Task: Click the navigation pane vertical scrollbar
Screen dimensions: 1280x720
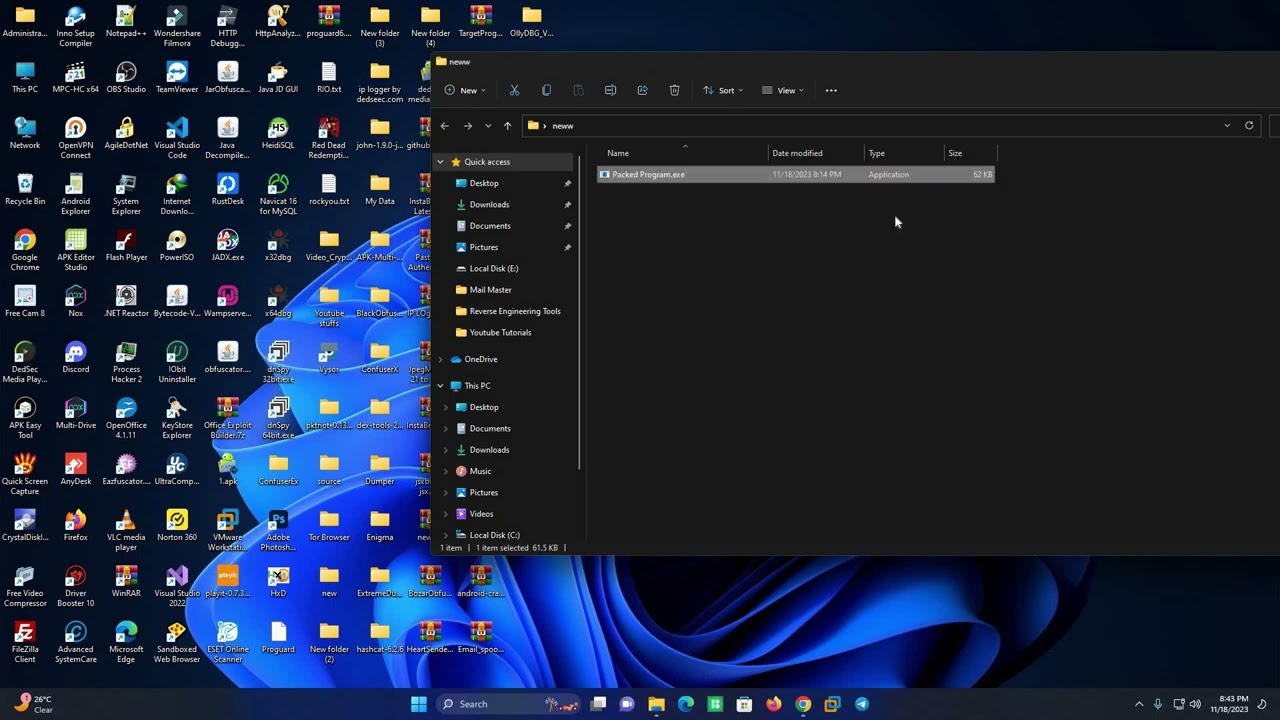Action: click(x=580, y=310)
